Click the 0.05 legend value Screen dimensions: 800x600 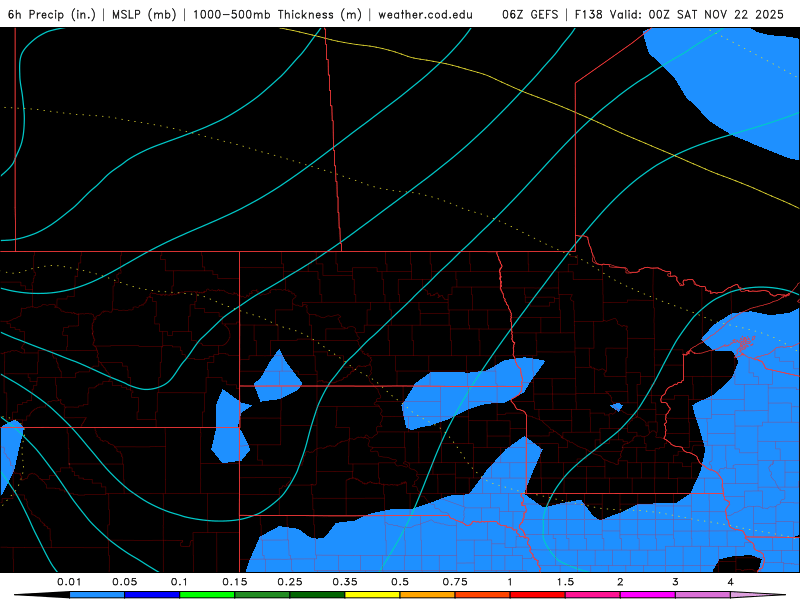[x=124, y=582]
